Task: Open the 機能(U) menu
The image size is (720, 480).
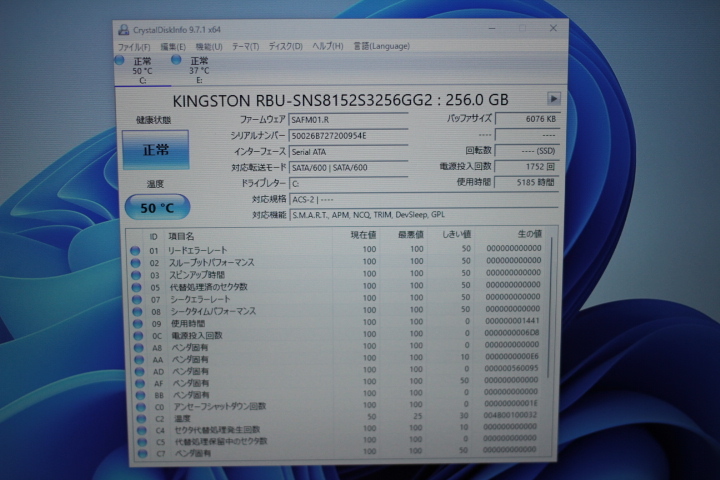Action: (209, 47)
